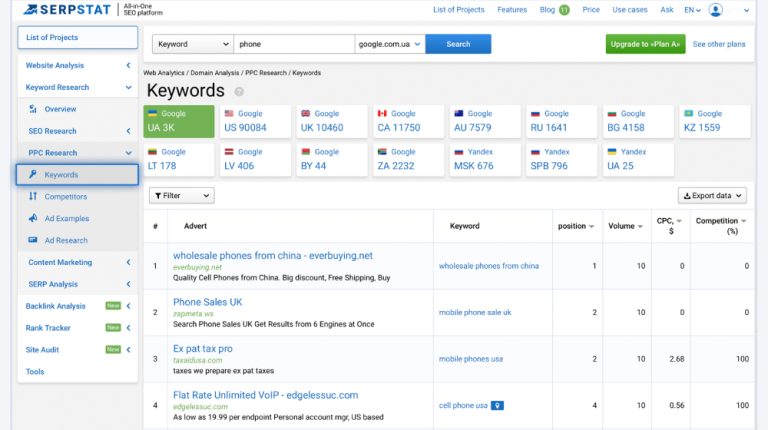Open the EN language dropdown
The height and width of the screenshot is (430, 768).
(x=693, y=10)
